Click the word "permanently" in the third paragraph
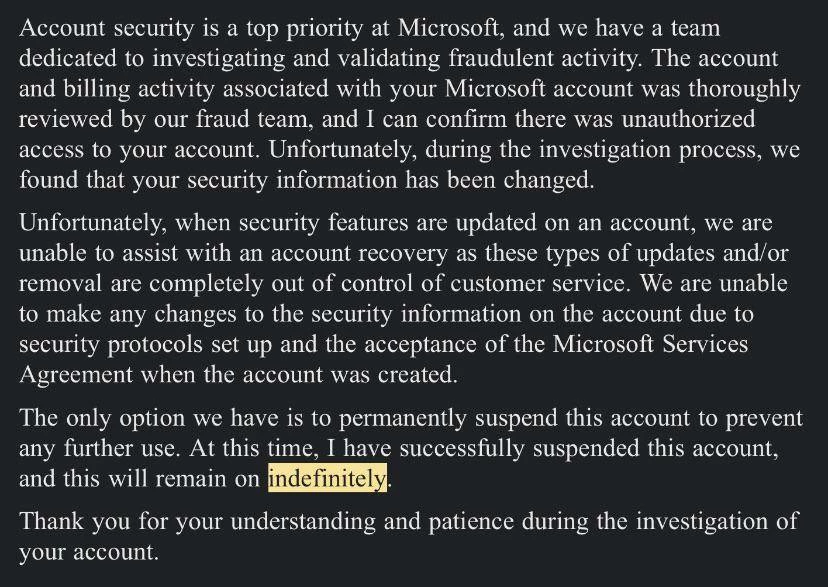The width and height of the screenshot is (828, 587). point(402,419)
